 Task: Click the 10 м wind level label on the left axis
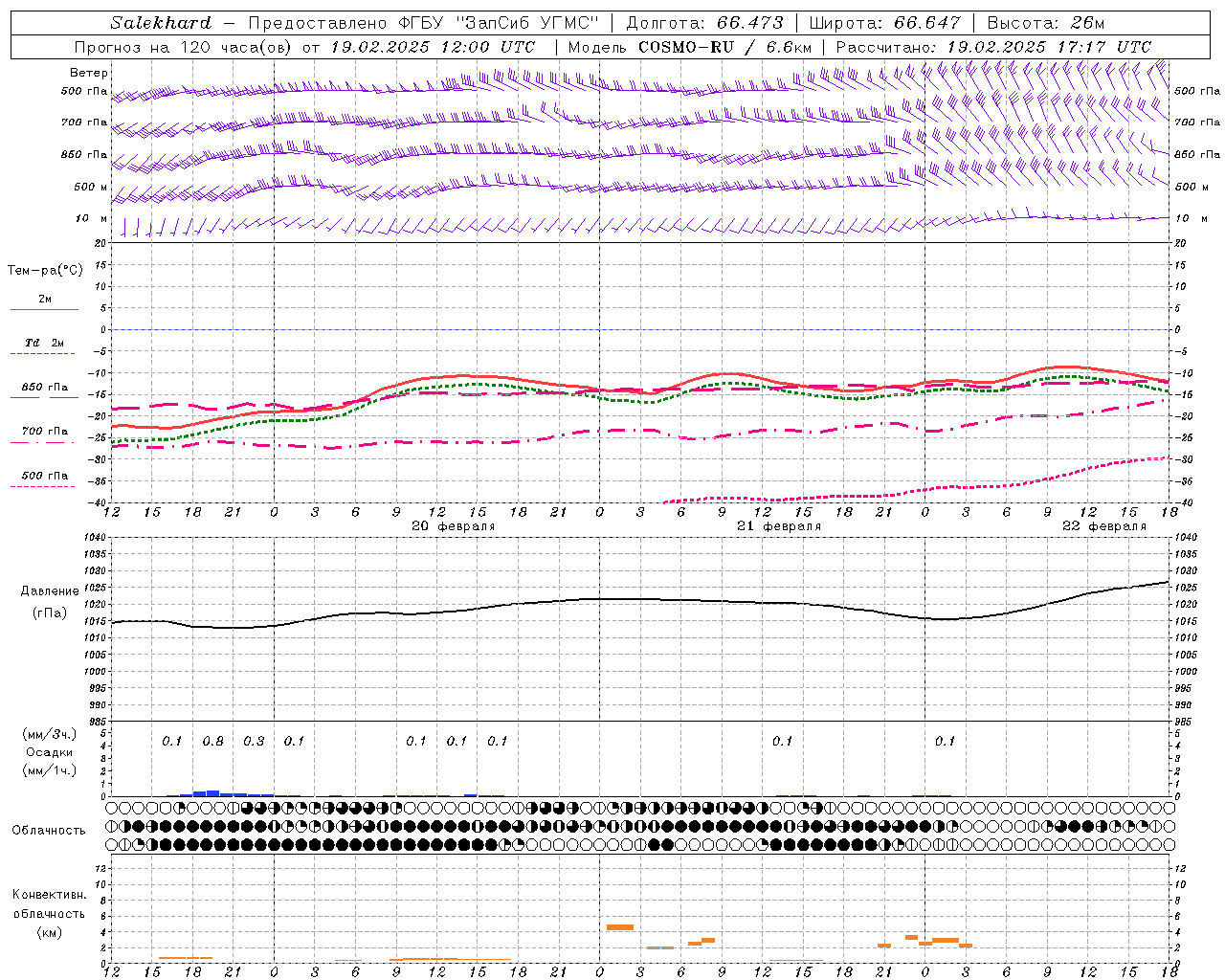(91, 219)
